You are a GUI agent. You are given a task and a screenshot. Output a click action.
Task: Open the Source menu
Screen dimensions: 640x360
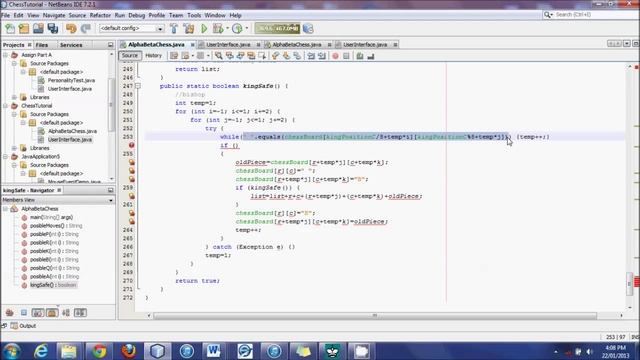point(77,15)
